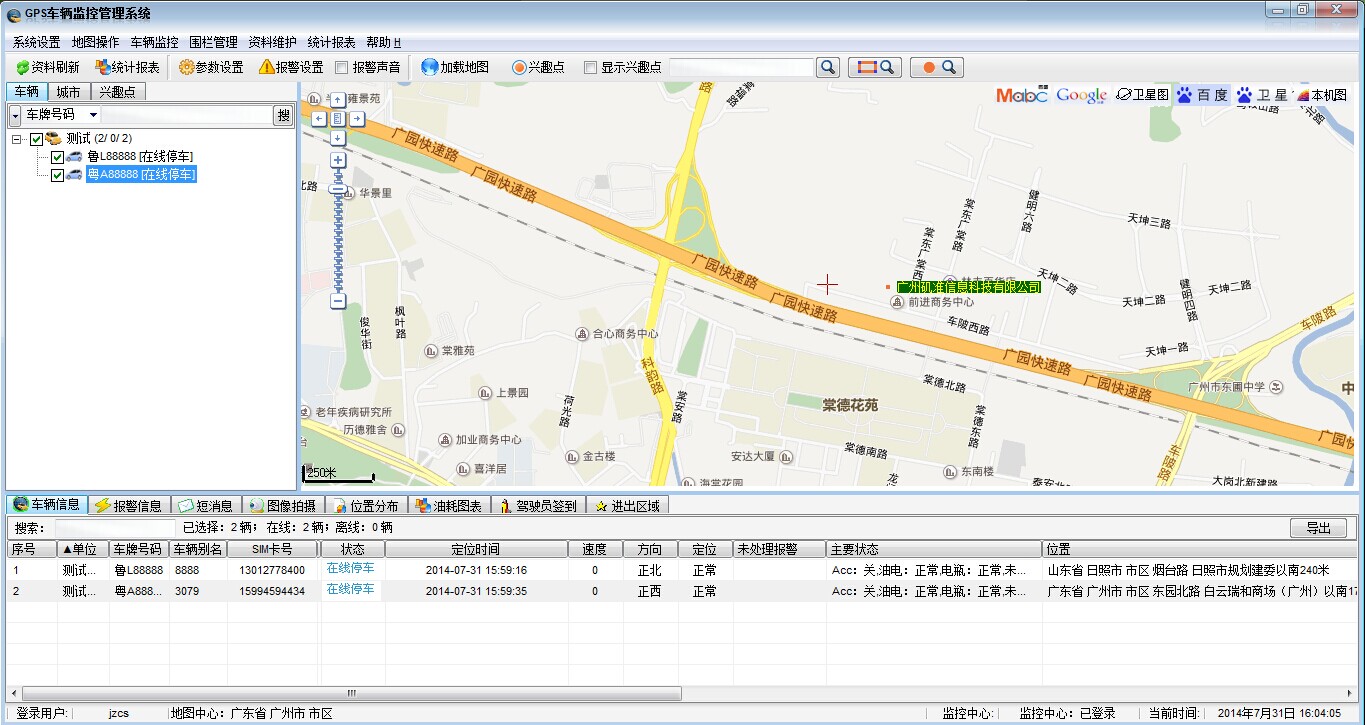Open 报警设置 alarm settings

click(290, 67)
